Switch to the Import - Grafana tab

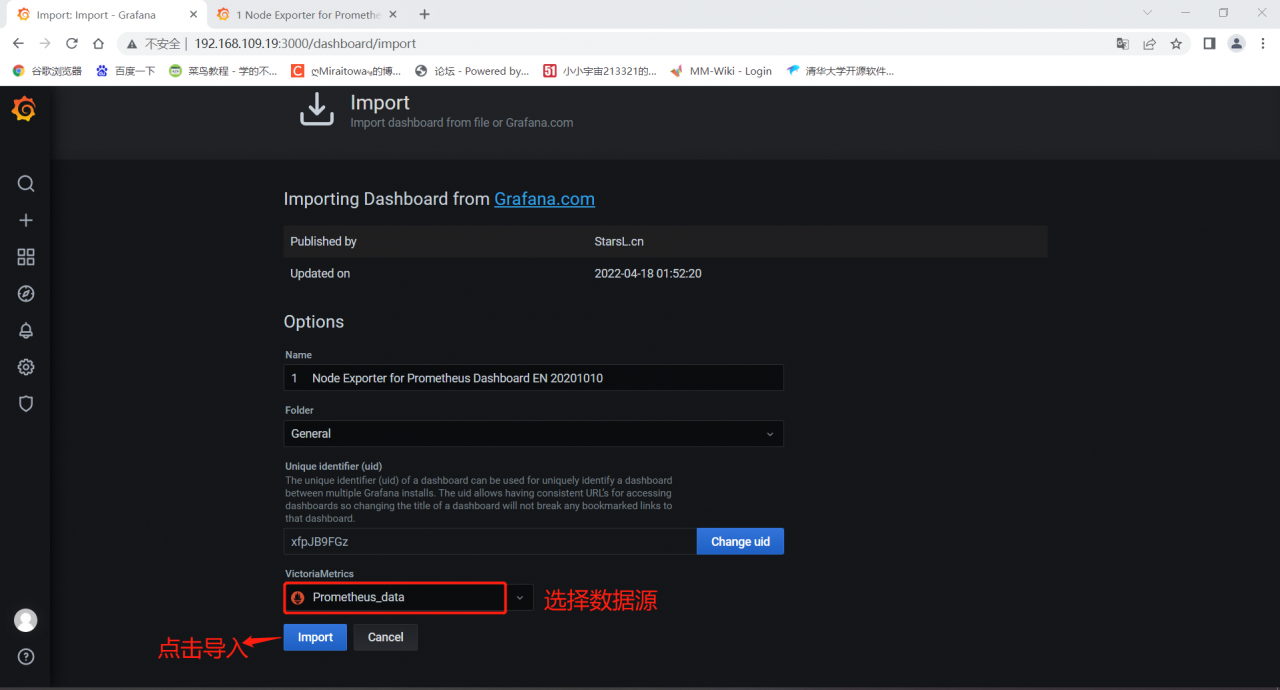point(105,15)
